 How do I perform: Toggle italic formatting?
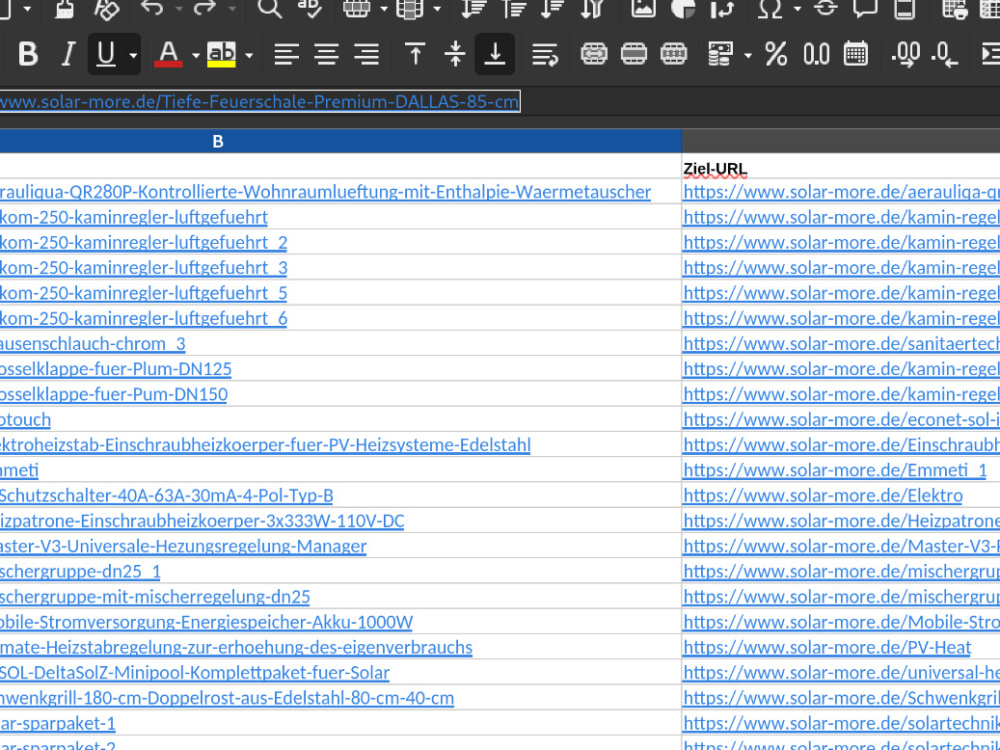(x=68, y=54)
